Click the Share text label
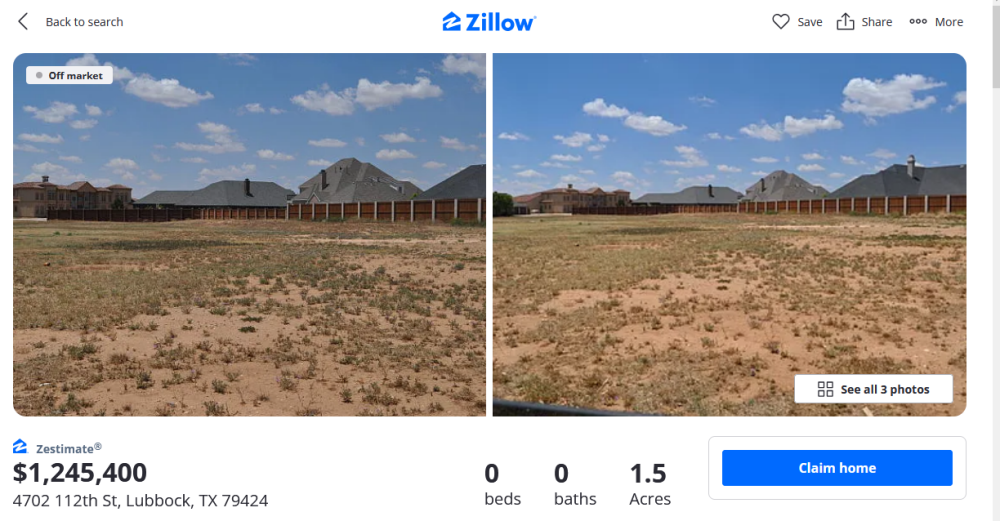1000x521 pixels. (877, 22)
